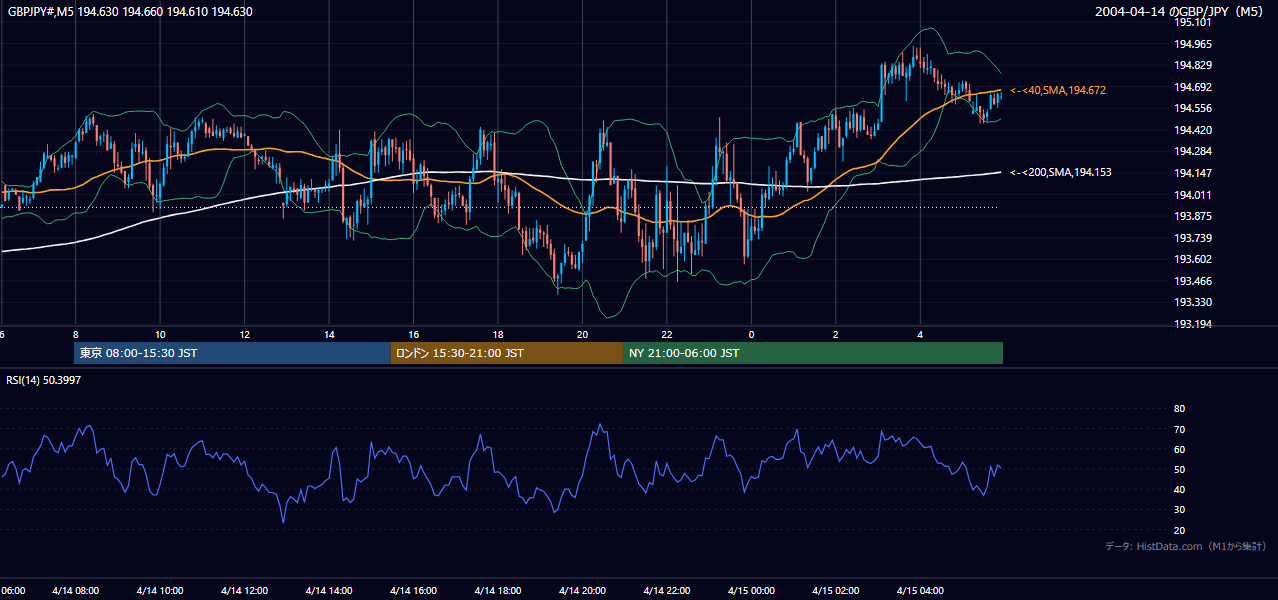Click price level 193.739 on the axis
The height and width of the screenshot is (600, 1278).
pyautogui.click(x=1192, y=238)
